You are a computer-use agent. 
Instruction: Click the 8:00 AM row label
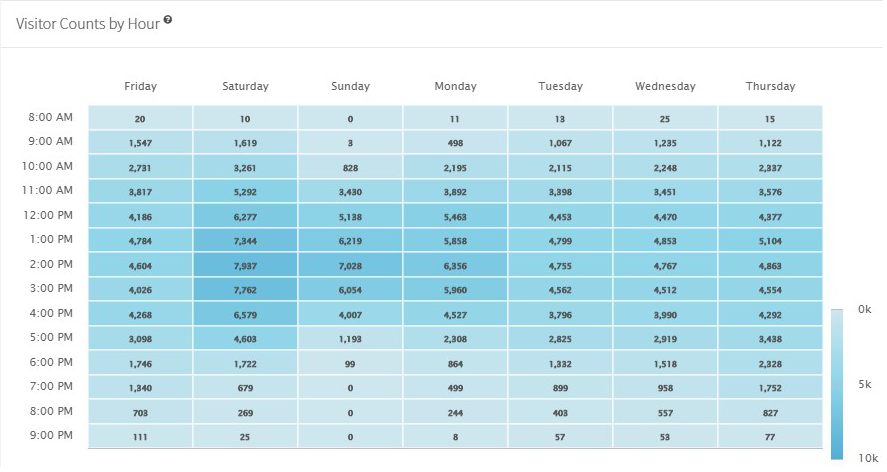point(50,118)
